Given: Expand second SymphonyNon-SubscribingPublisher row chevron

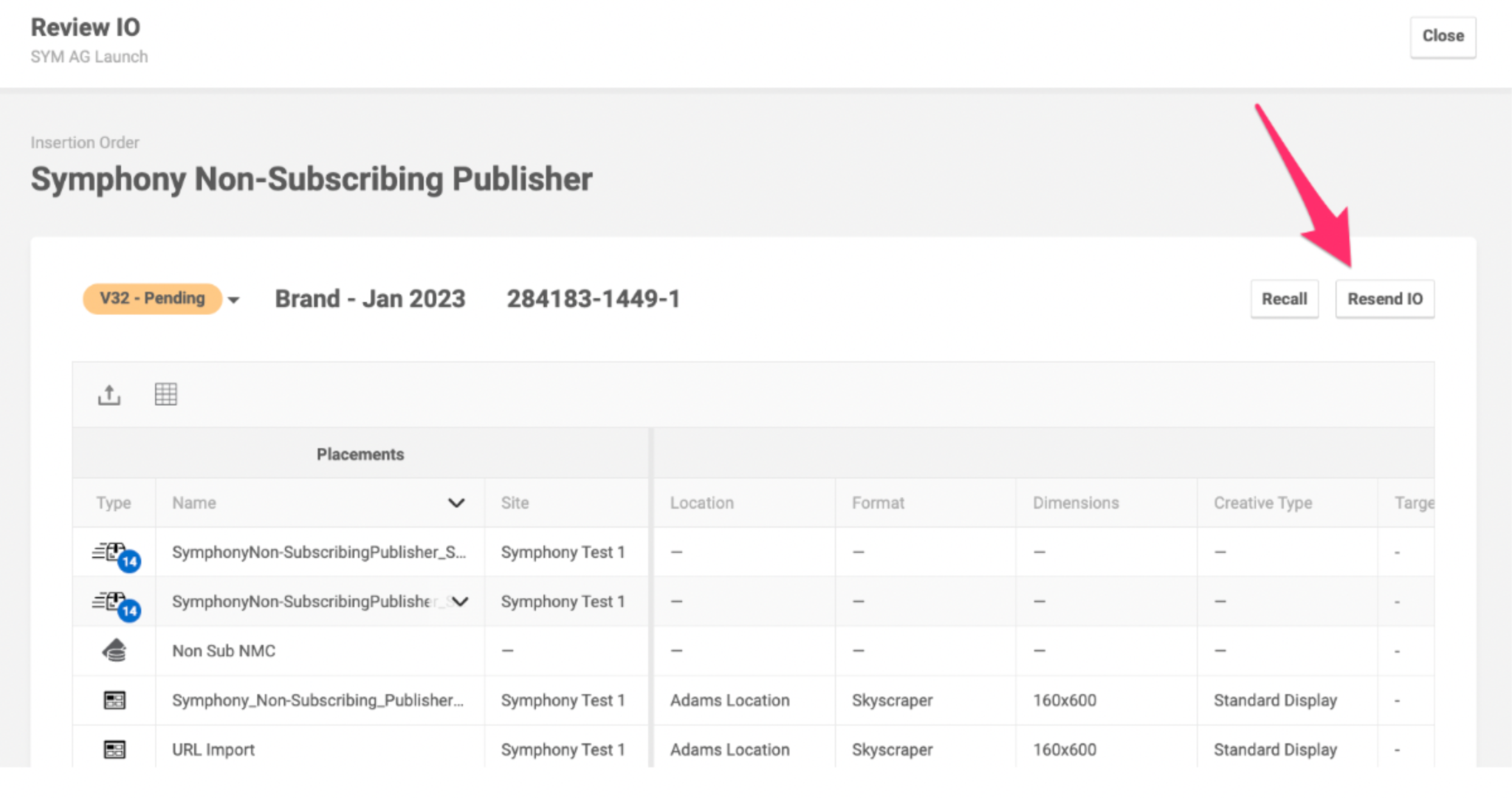Looking at the screenshot, I should (461, 602).
